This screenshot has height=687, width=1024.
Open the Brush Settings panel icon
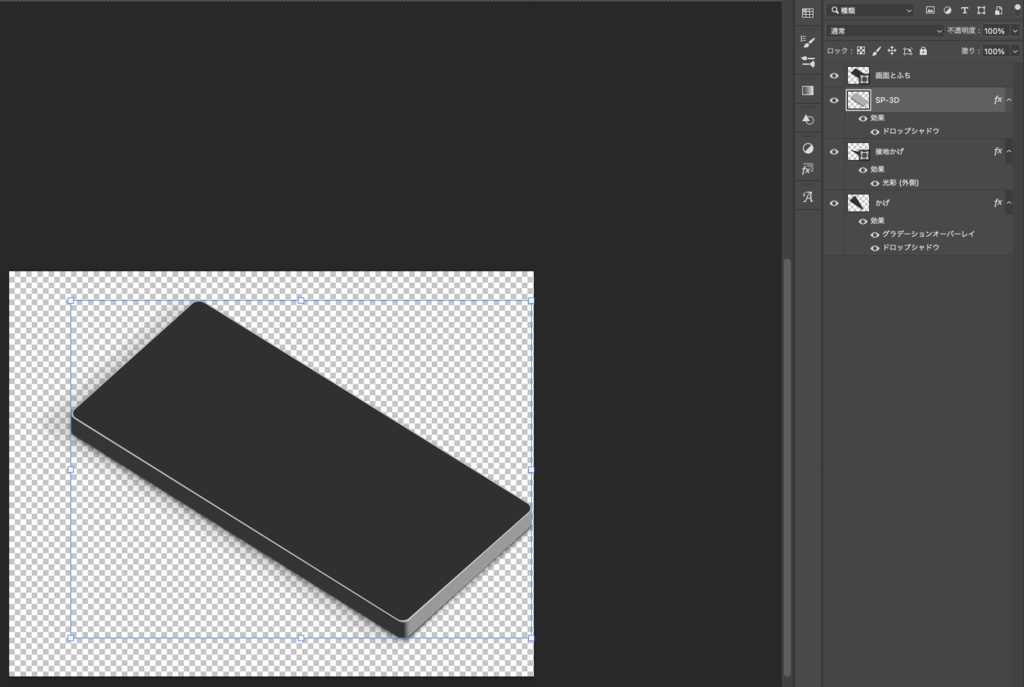pyautogui.click(x=808, y=42)
